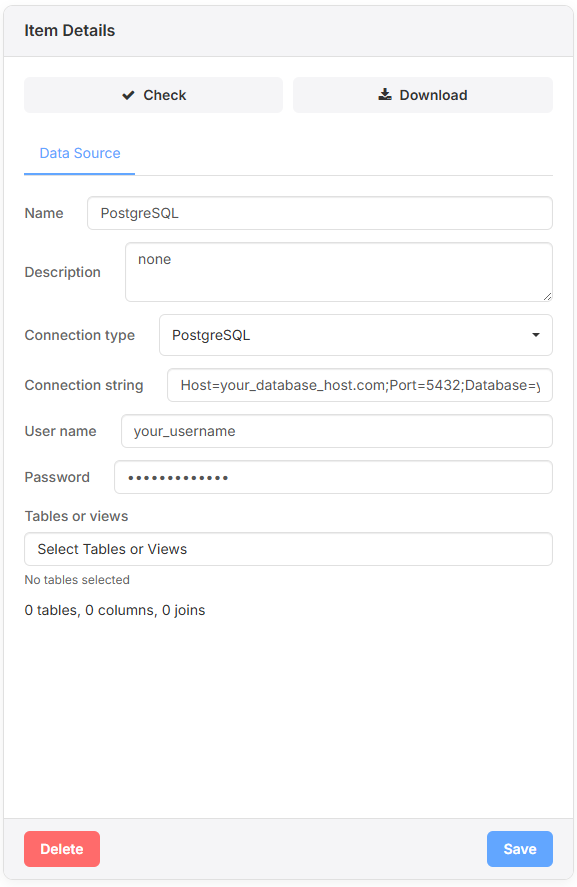The height and width of the screenshot is (887, 577).
Task: Download the data source configuration
Action: [422, 94]
